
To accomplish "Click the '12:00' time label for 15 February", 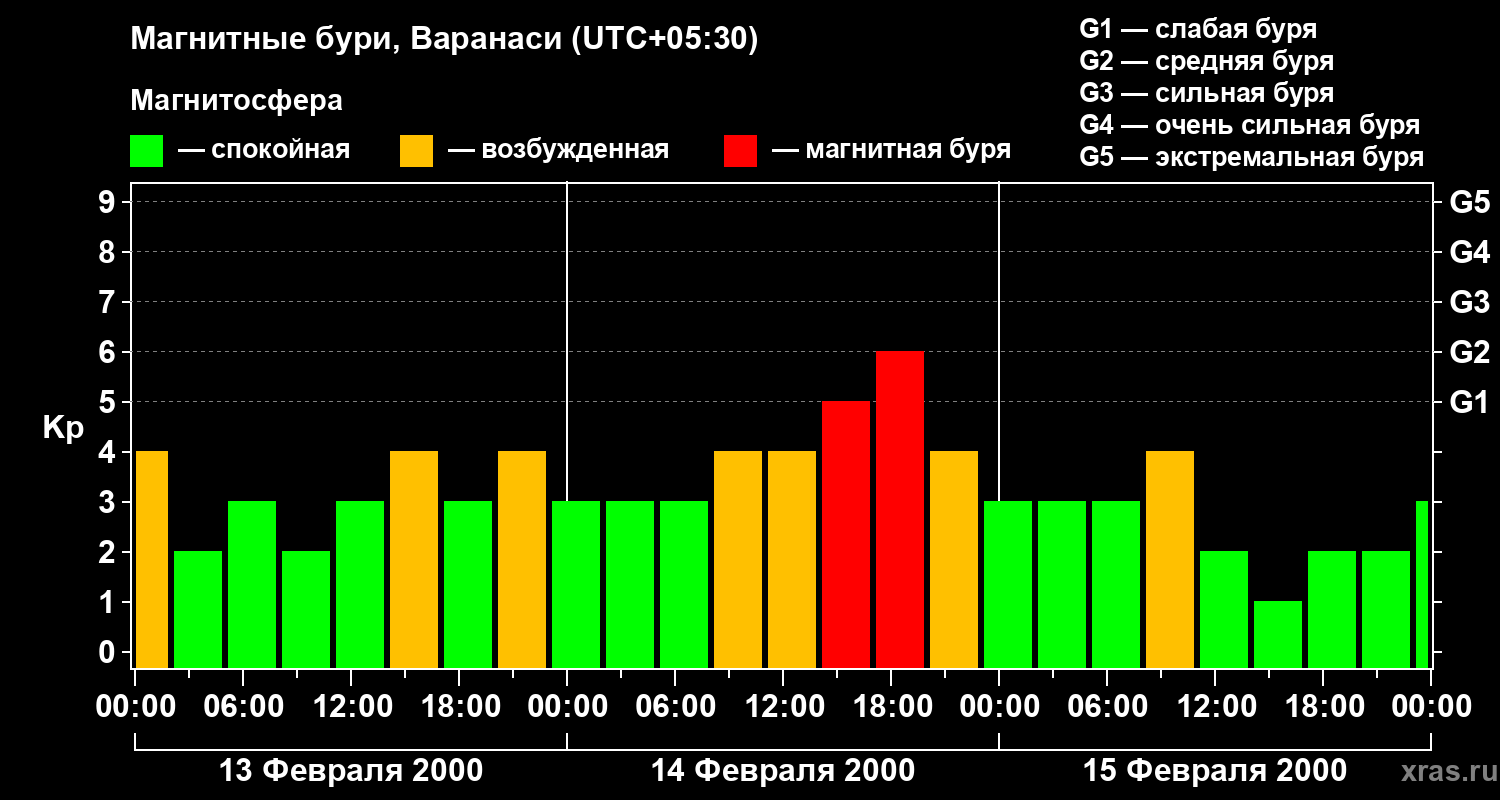I will [1215, 707].
